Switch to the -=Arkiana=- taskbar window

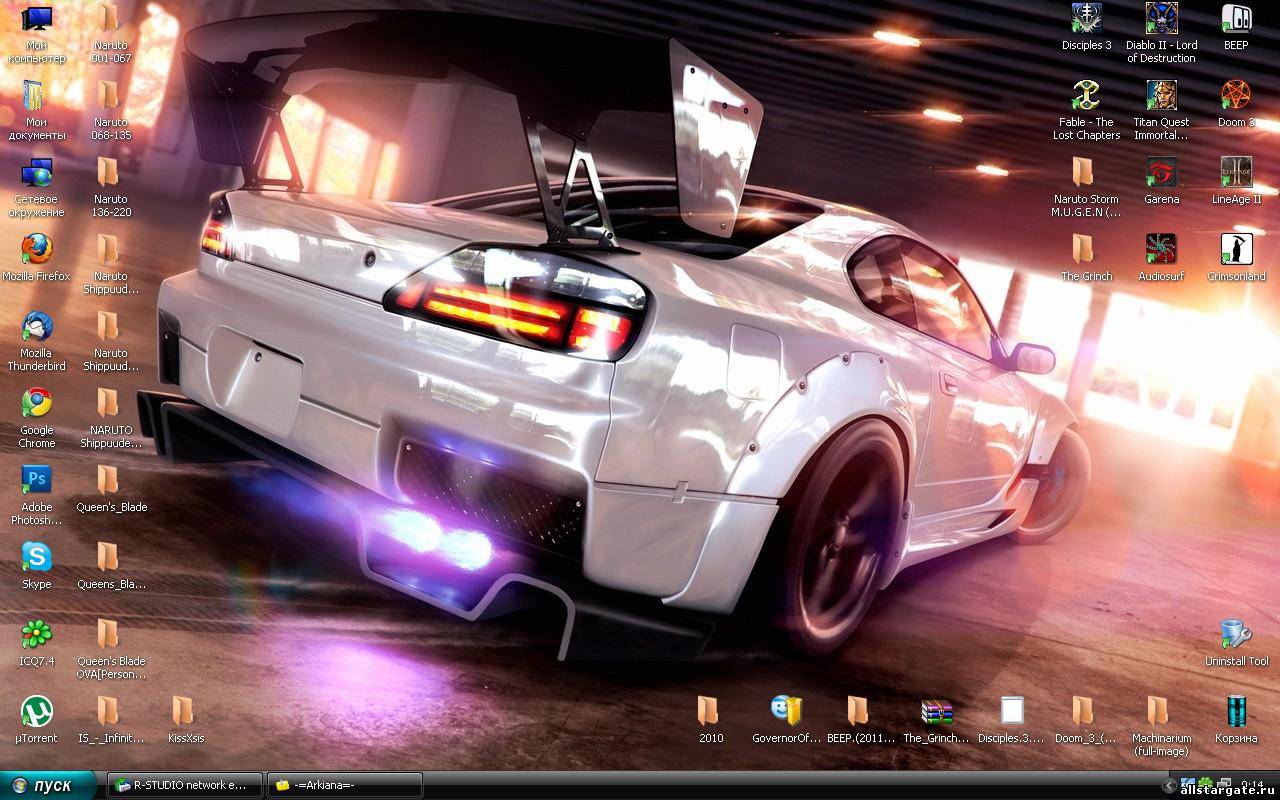click(345, 785)
